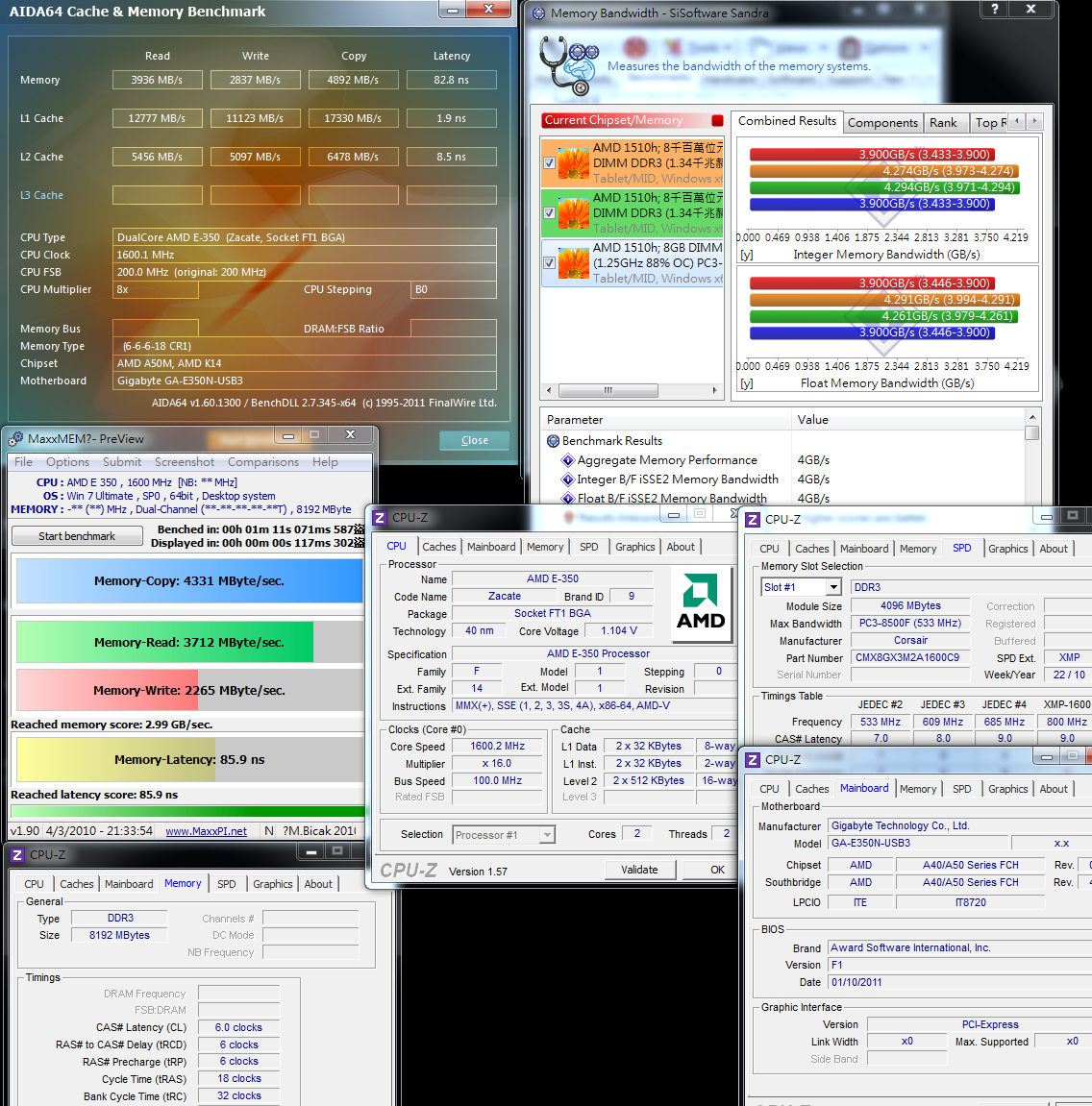Click red Integer Memory Bandwidth 3.900GB/s bar
The height and width of the screenshot is (1106, 1092).
pyautogui.click(x=872, y=155)
